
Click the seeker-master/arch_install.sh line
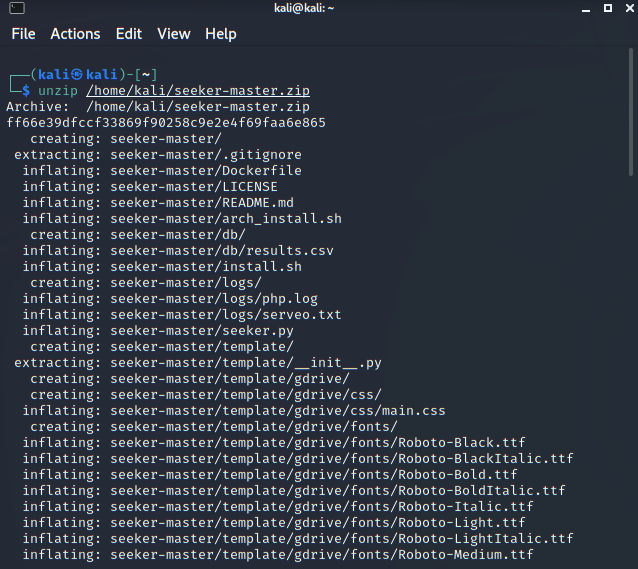point(182,219)
